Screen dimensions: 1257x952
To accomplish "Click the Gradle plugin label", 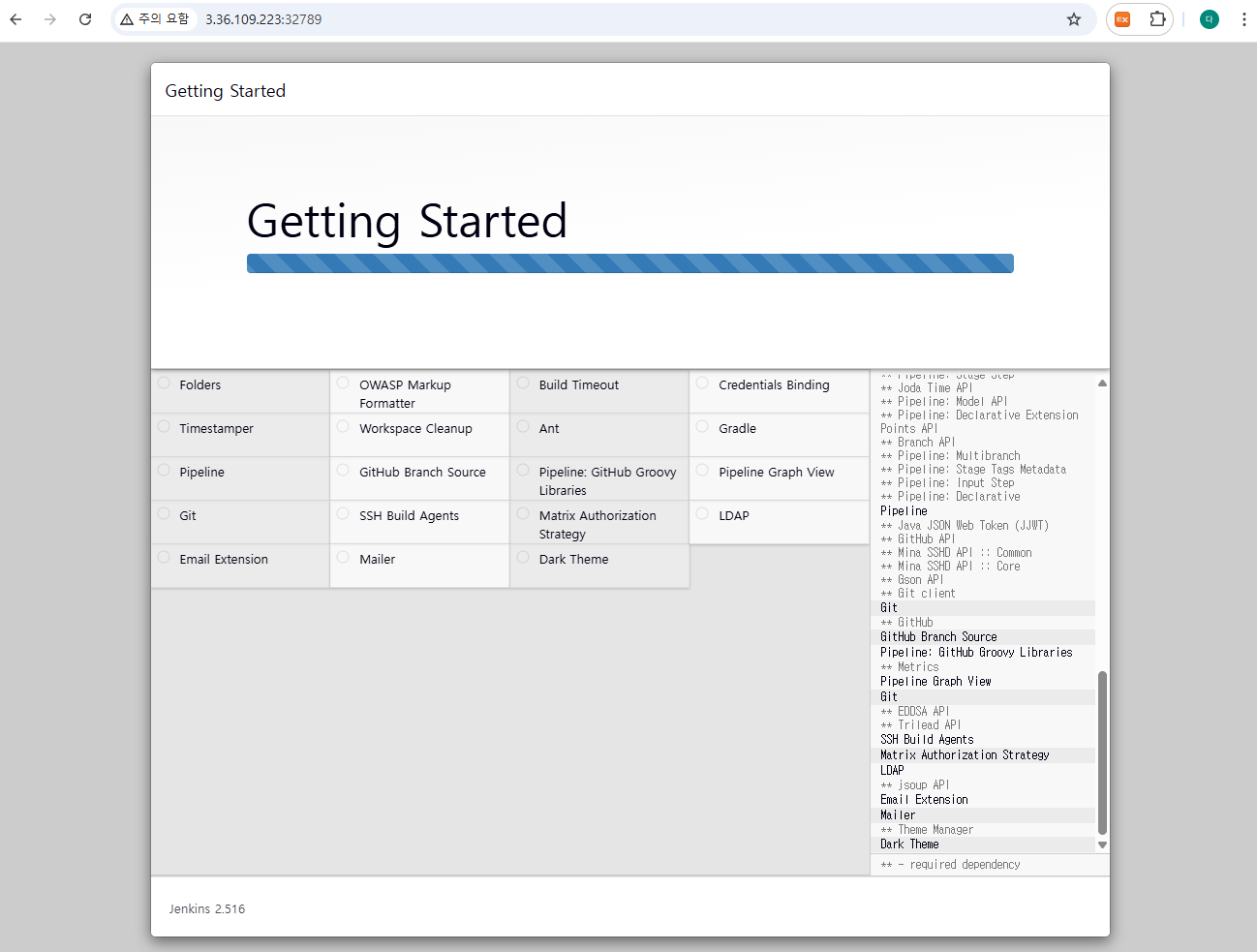I will (737, 428).
